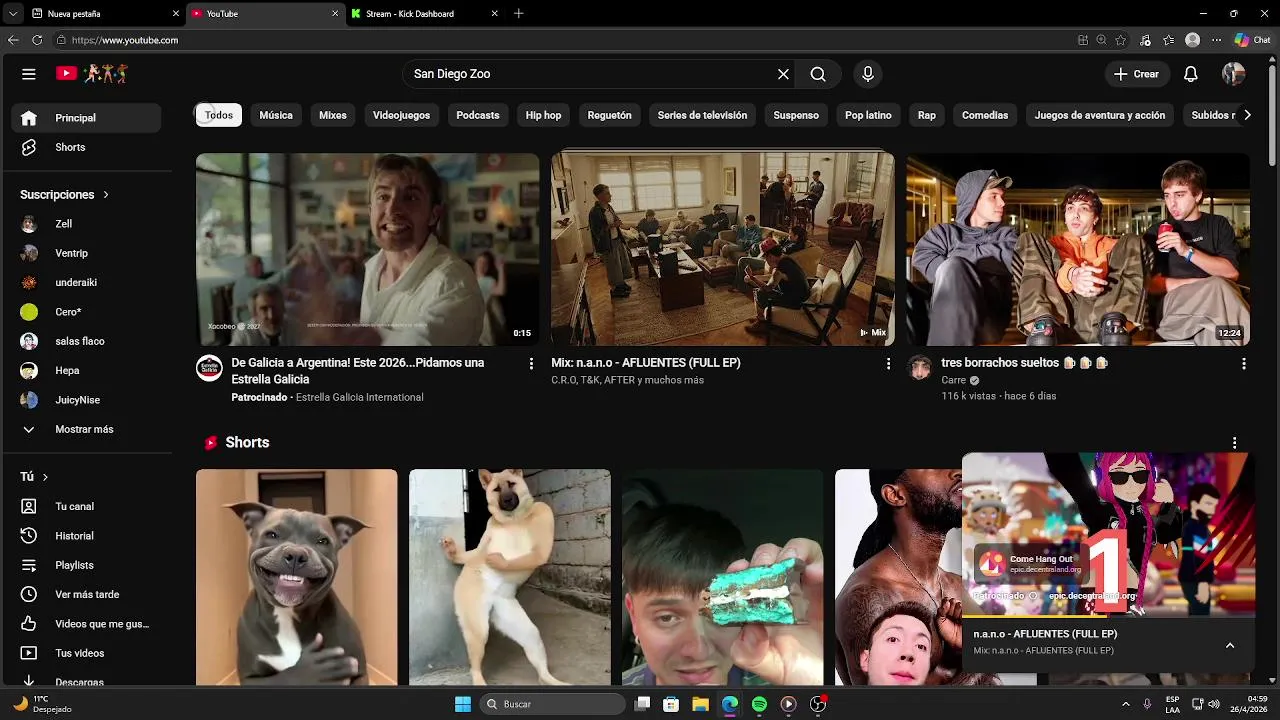The image size is (1280, 720).
Task: Open the account avatar menu
Action: point(1233,74)
